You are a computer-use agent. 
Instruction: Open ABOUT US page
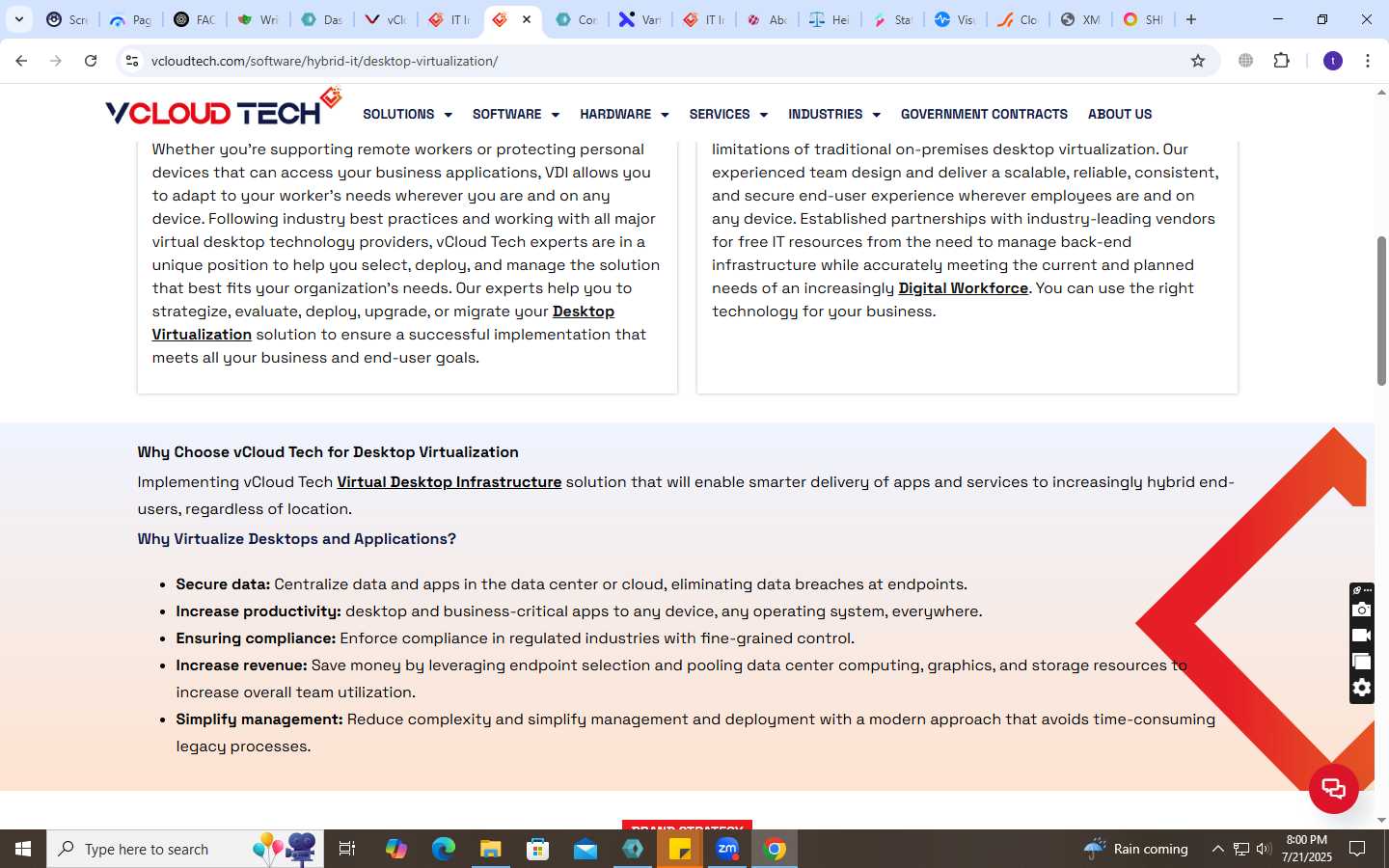coord(1120,114)
